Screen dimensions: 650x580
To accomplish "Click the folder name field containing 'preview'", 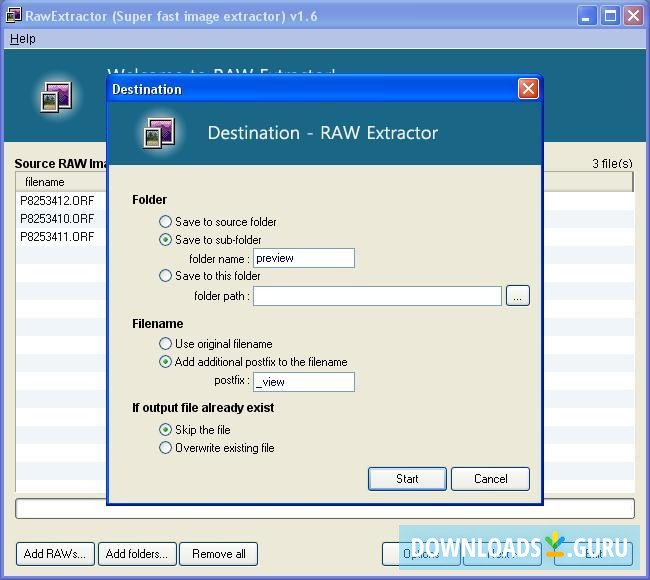I will 304,258.
